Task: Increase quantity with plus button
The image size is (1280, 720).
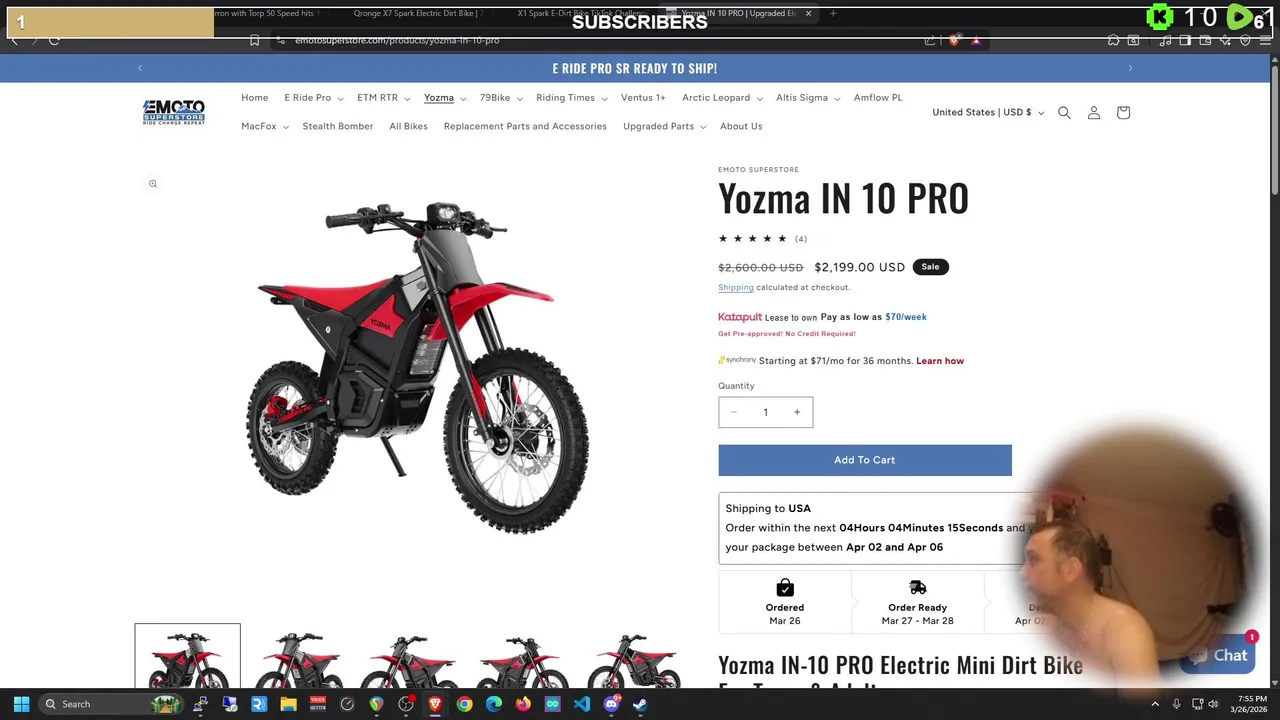Action: point(797,412)
